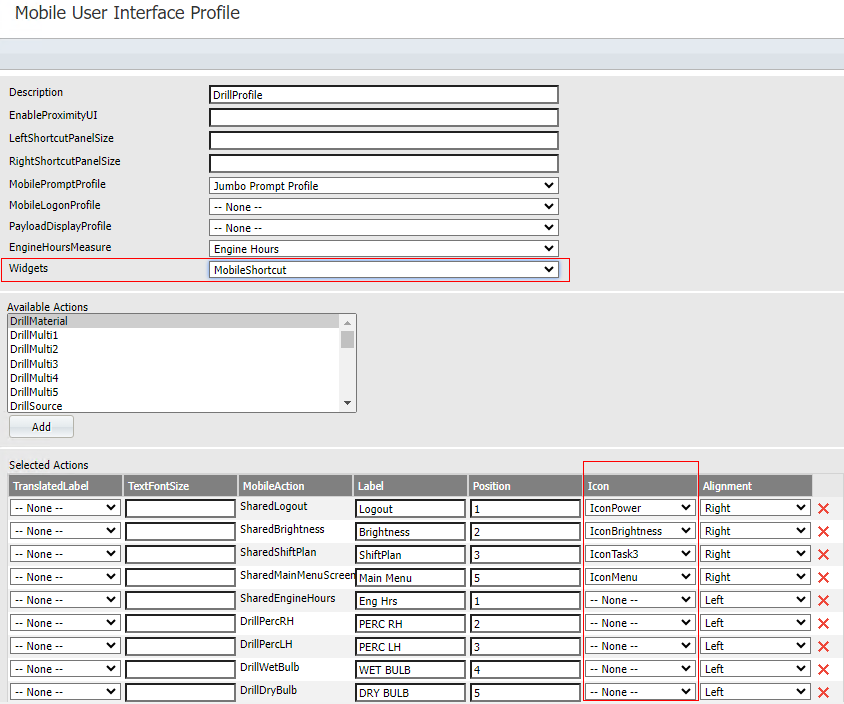Viewport: 844px width, 704px height.
Task: Expand the MobilePromptProfile dropdown
Action: tap(383, 186)
